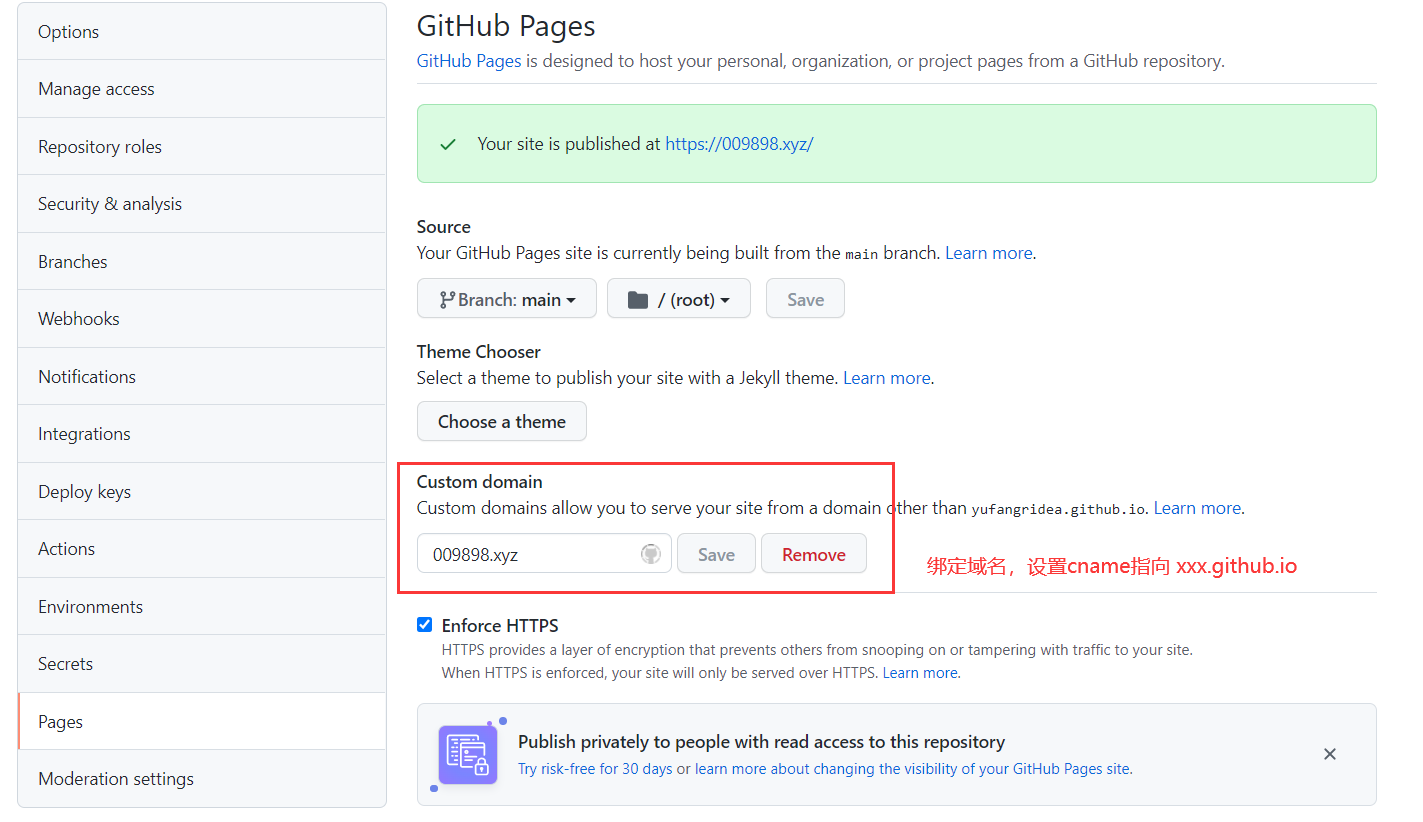Open Notifications in the sidebar
Screen dimensions: 1423x822
coord(202,377)
